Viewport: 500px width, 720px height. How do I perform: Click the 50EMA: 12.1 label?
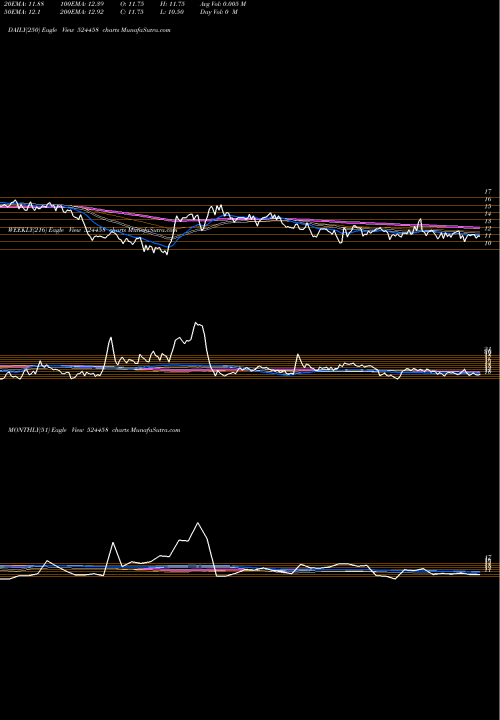point(22,12)
